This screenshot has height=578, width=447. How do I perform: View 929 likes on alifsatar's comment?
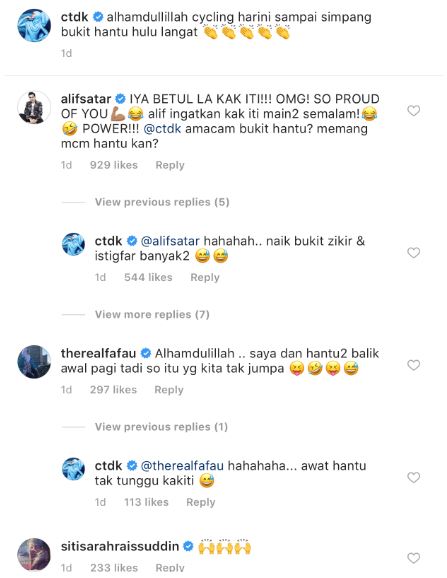pyautogui.click(x=114, y=165)
